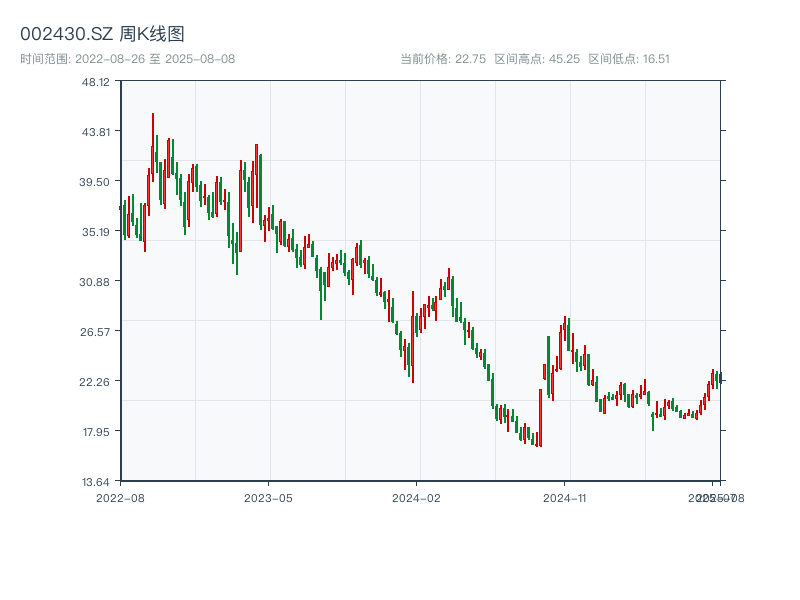Select the 时间范围 date range text
The height and width of the screenshot is (600, 800).
click(128, 59)
